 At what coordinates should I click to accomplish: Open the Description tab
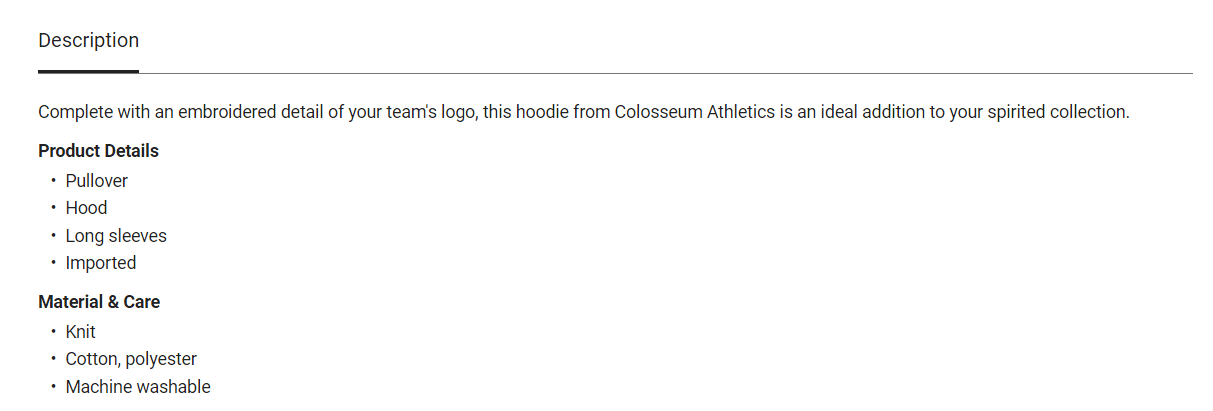pyautogui.click(x=88, y=41)
